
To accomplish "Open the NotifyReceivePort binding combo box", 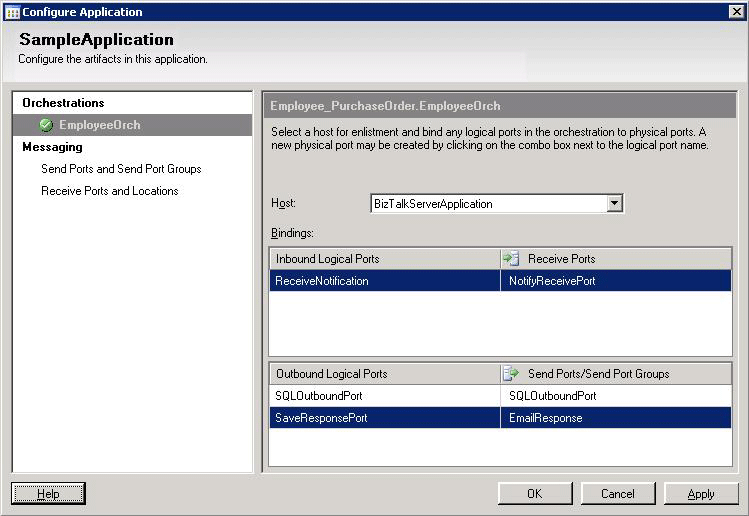I will tap(615, 281).
